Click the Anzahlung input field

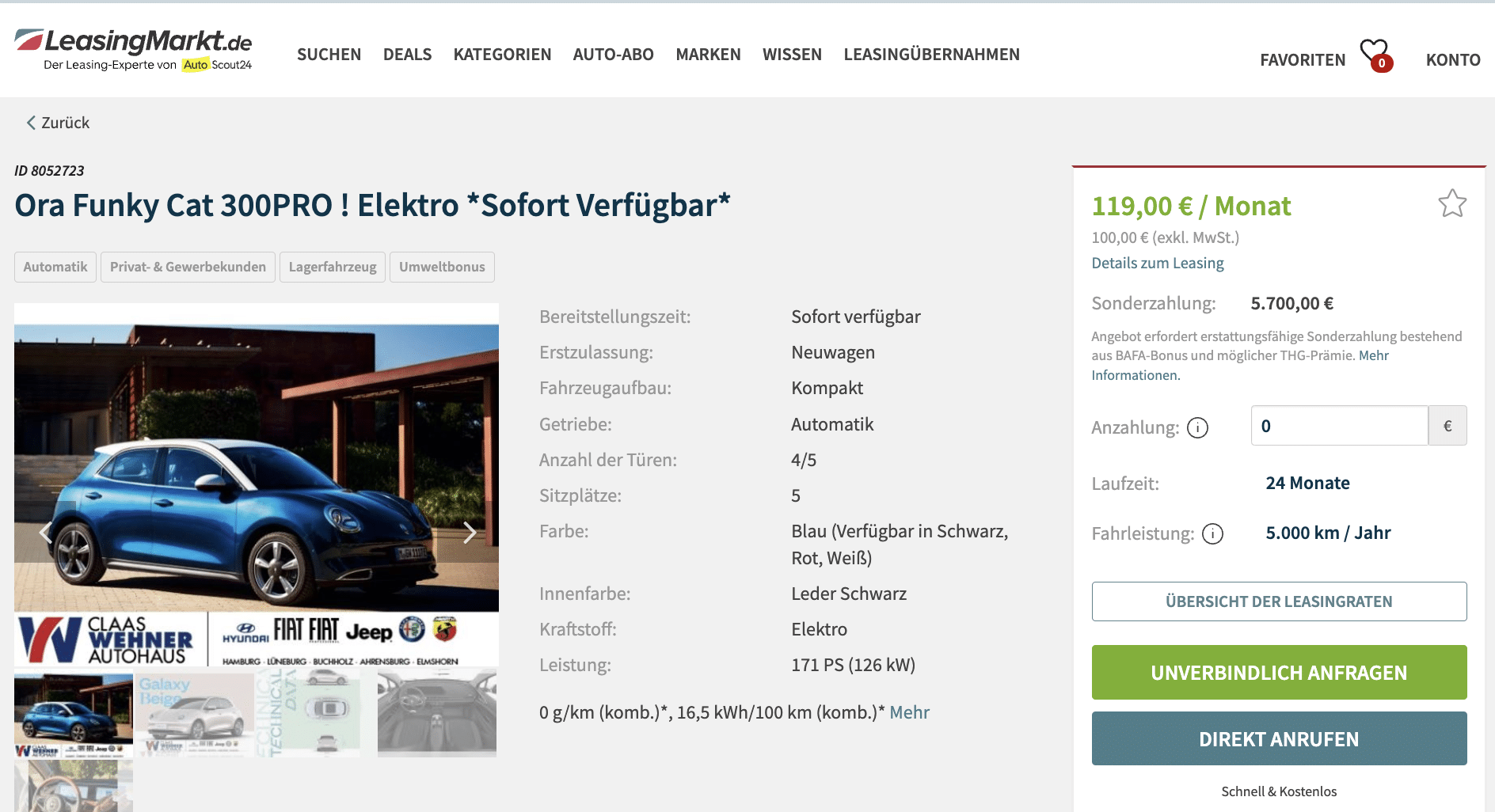(1339, 426)
